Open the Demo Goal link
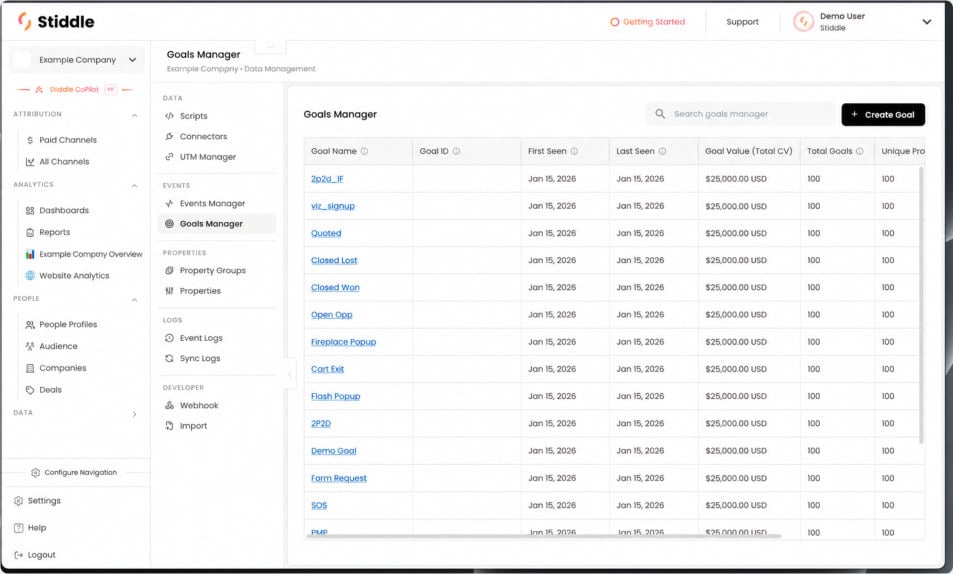 click(x=334, y=451)
